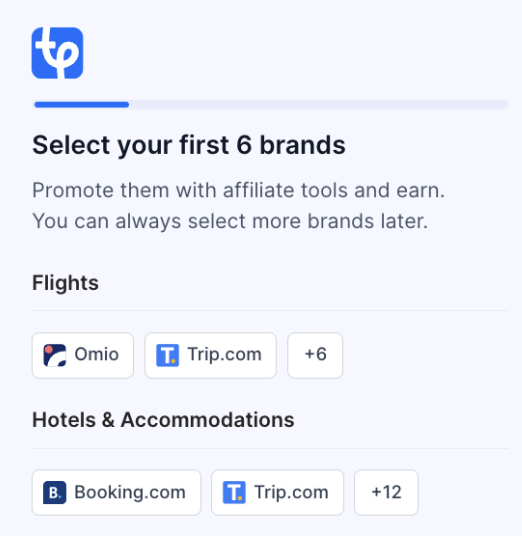
Task: Click divider line below Hotels & Accommodations heading
Action: (270, 448)
